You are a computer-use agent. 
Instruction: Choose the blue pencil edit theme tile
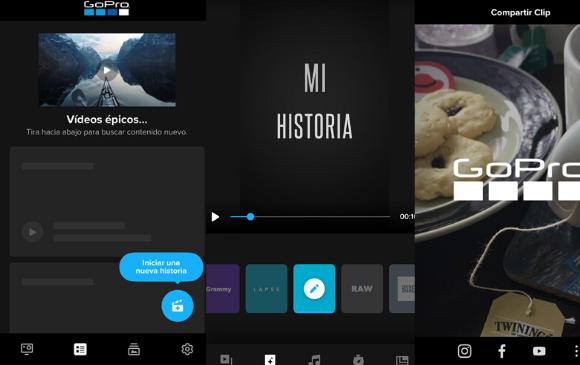pos(314,289)
